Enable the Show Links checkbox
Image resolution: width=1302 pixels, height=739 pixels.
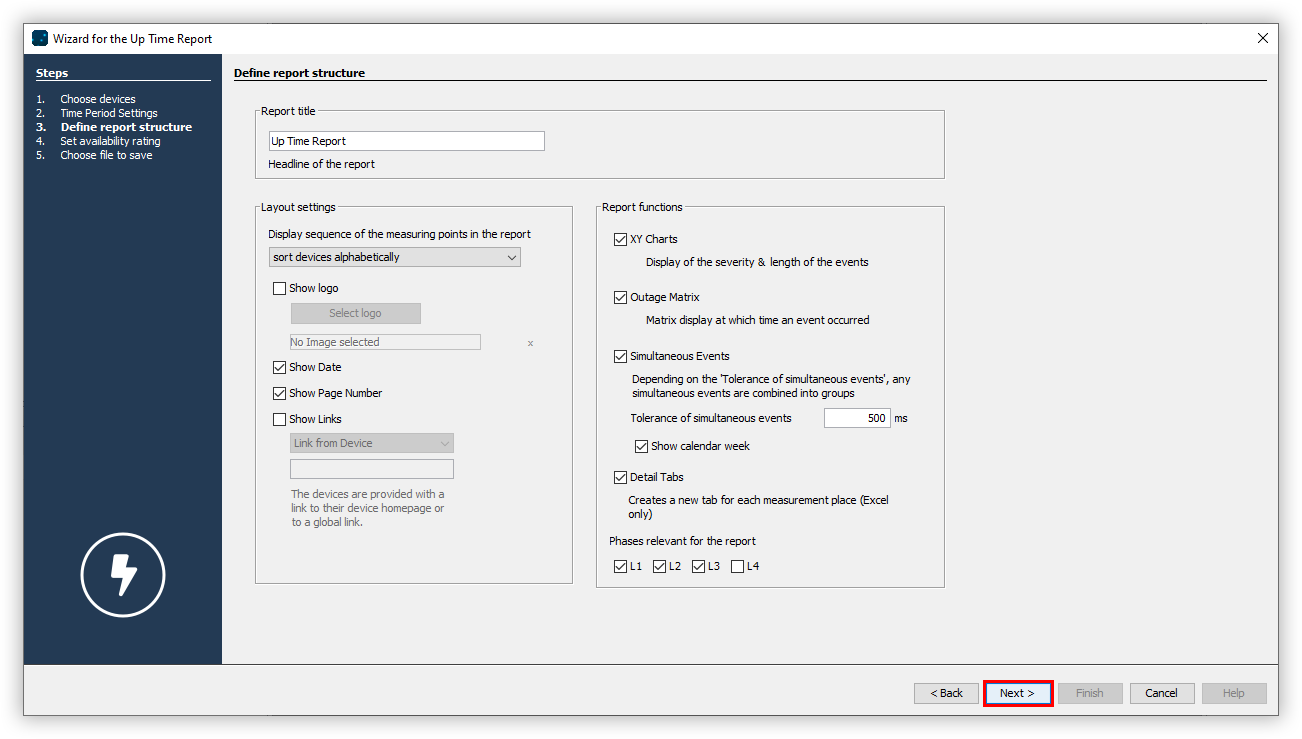tap(280, 420)
